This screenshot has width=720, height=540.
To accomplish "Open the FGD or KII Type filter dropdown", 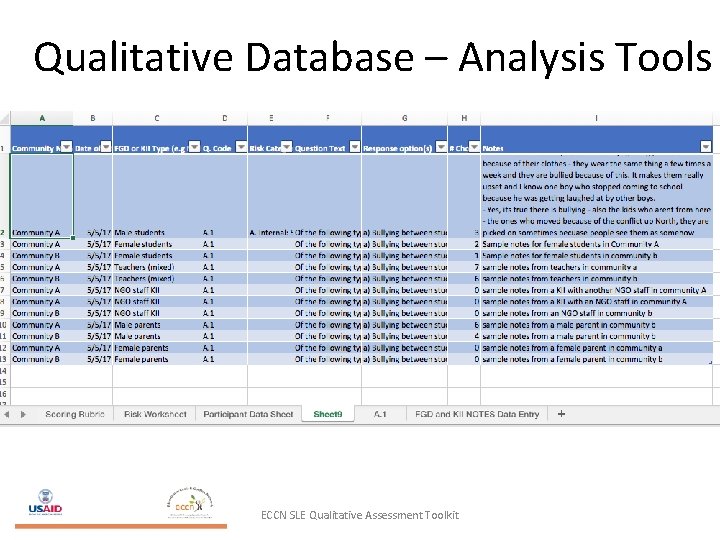I will 195,146.
